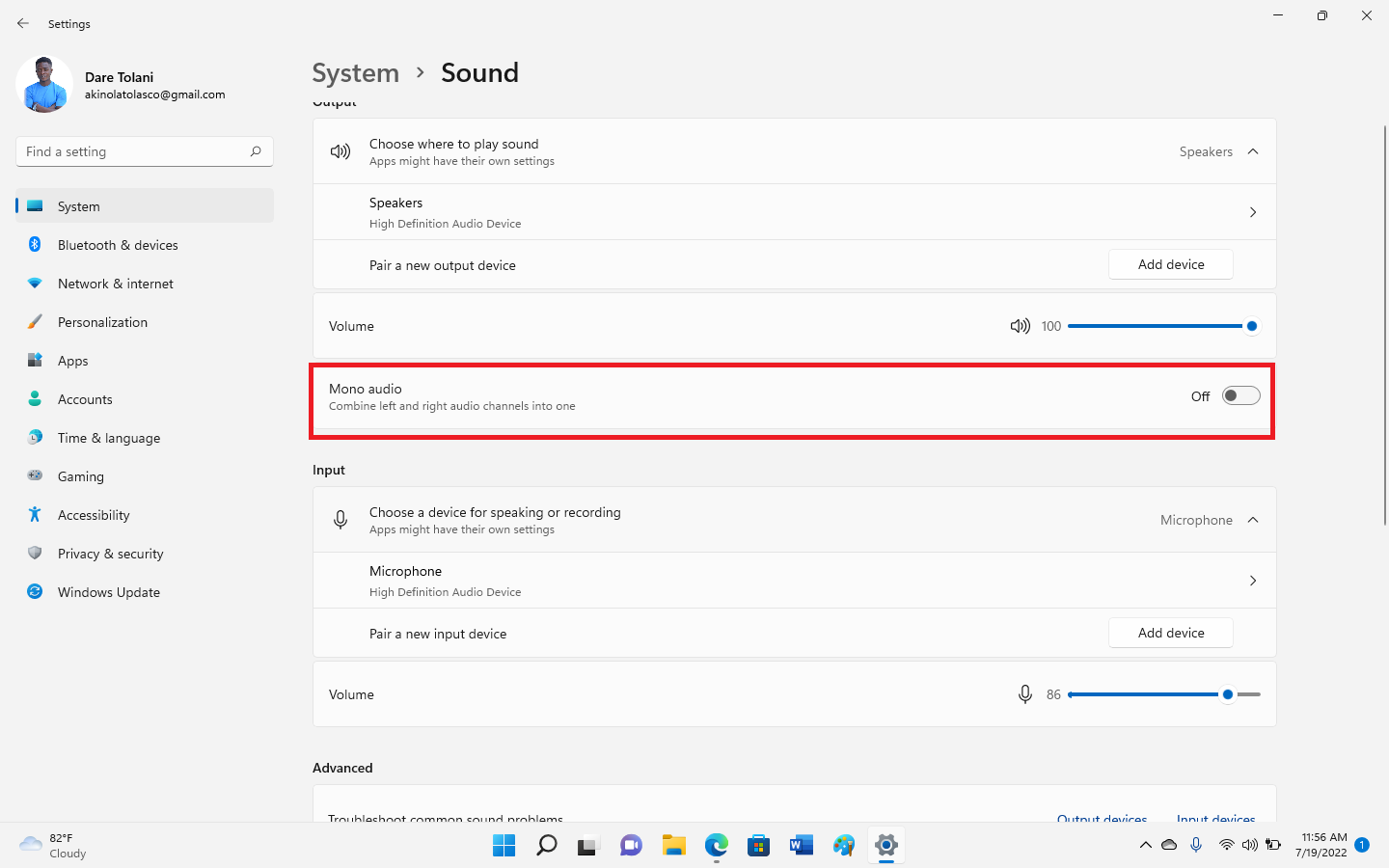Click the microphone tray icon

coord(1196,845)
